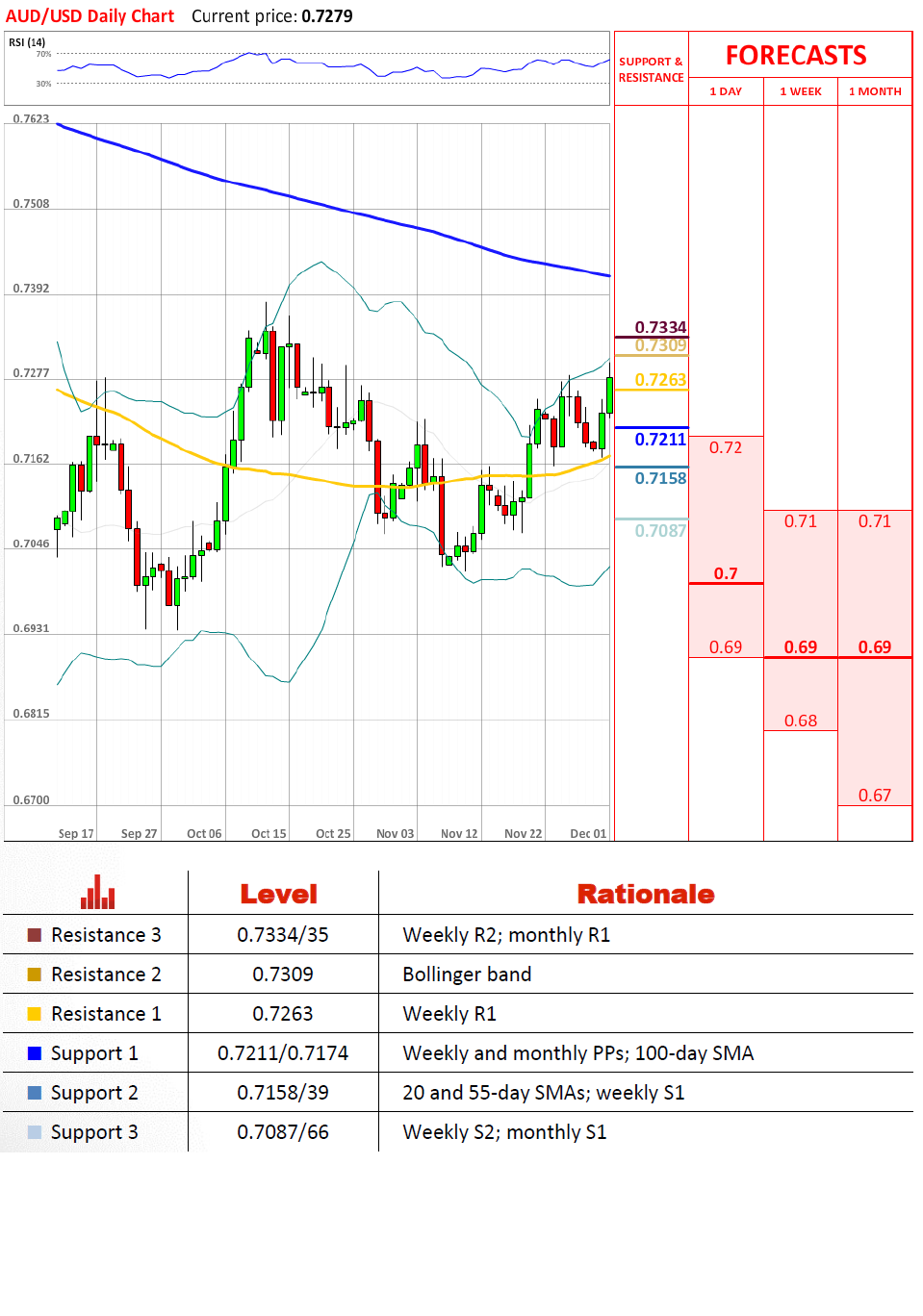Select the 1 WEEK forecast column header
The image size is (923, 1316).
[x=800, y=91]
